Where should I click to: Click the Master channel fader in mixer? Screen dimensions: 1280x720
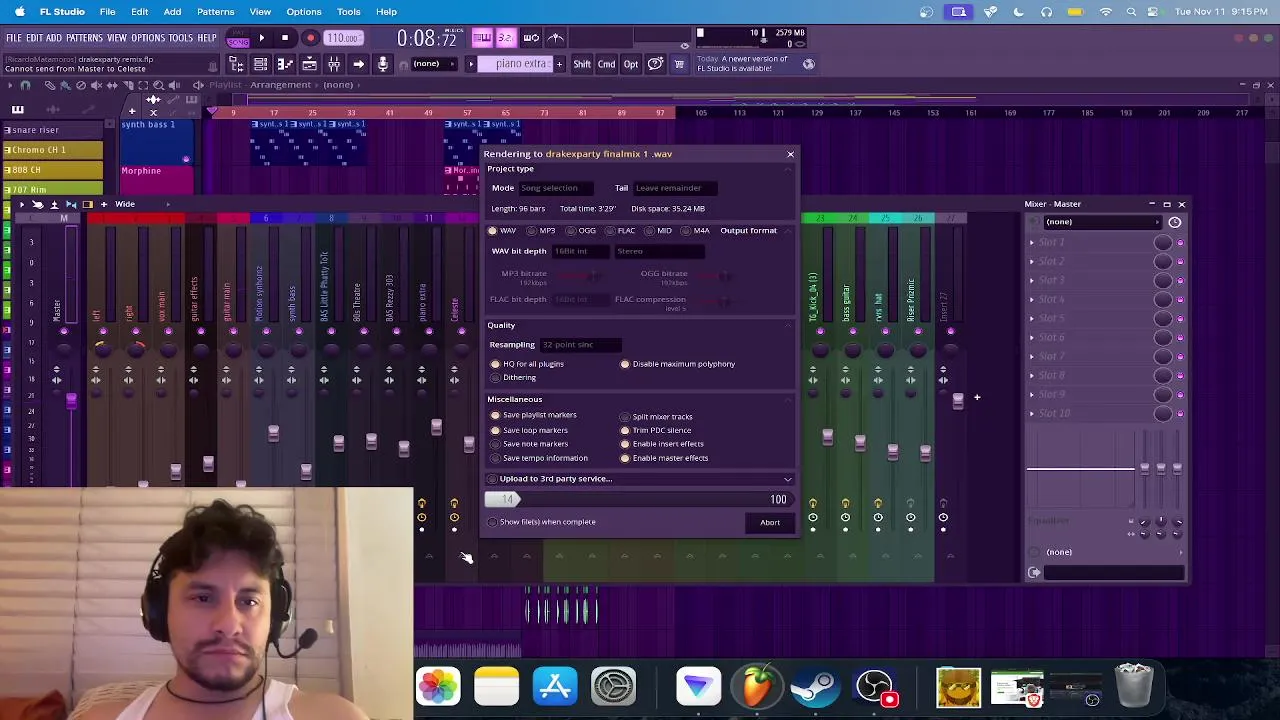pyautogui.click(x=71, y=401)
